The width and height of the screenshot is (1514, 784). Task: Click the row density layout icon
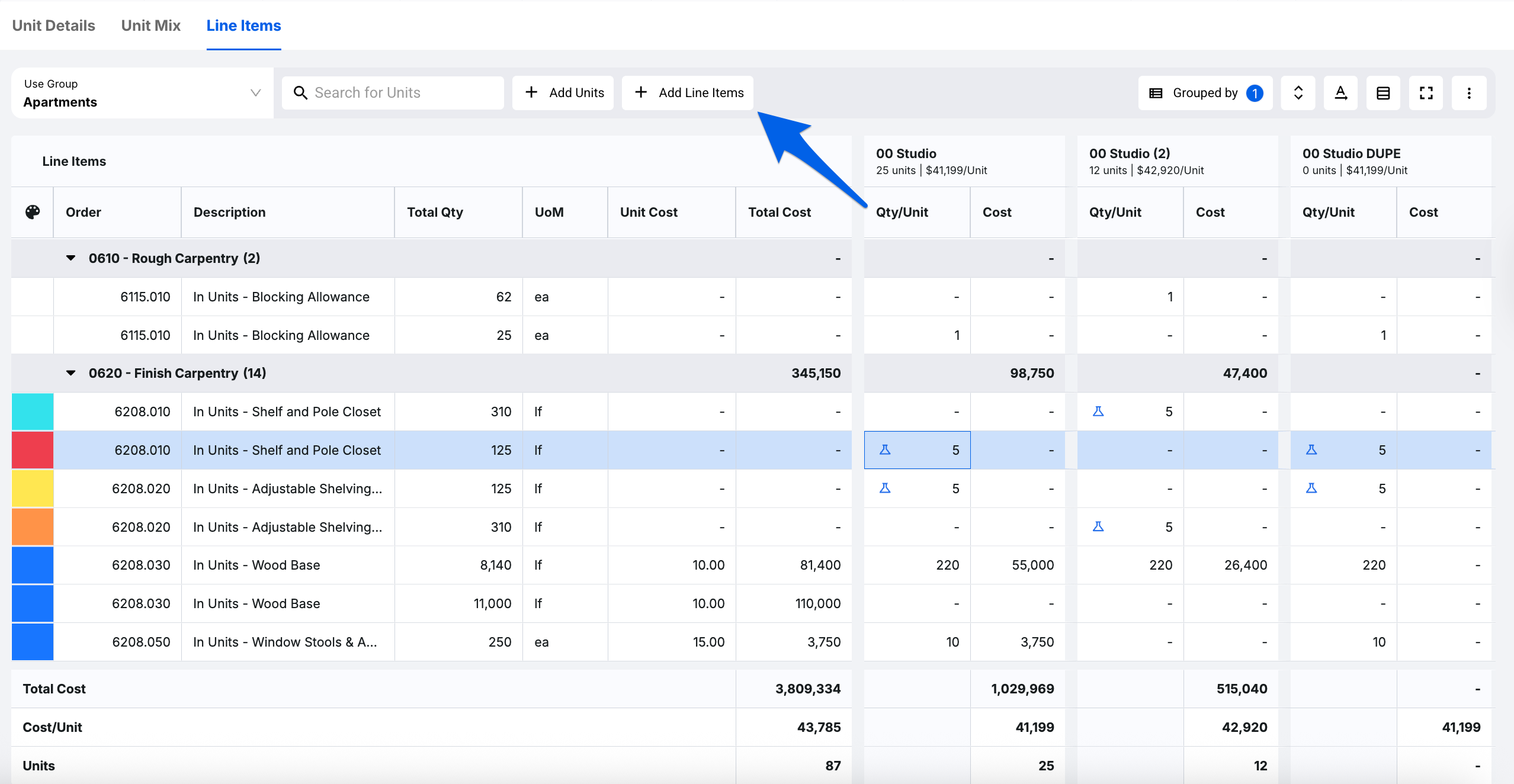pyautogui.click(x=1383, y=93)
